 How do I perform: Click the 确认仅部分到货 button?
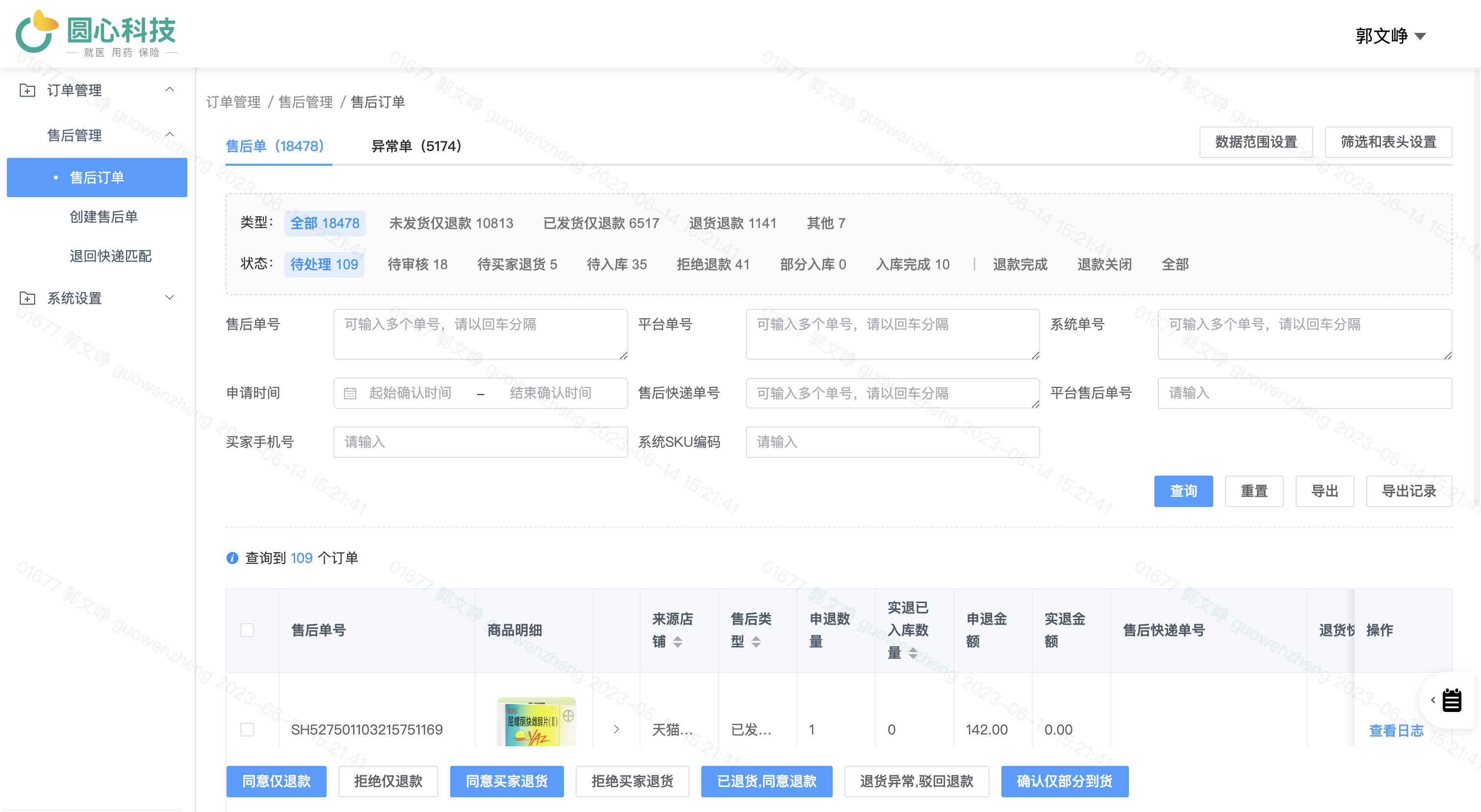[1065, 782]
